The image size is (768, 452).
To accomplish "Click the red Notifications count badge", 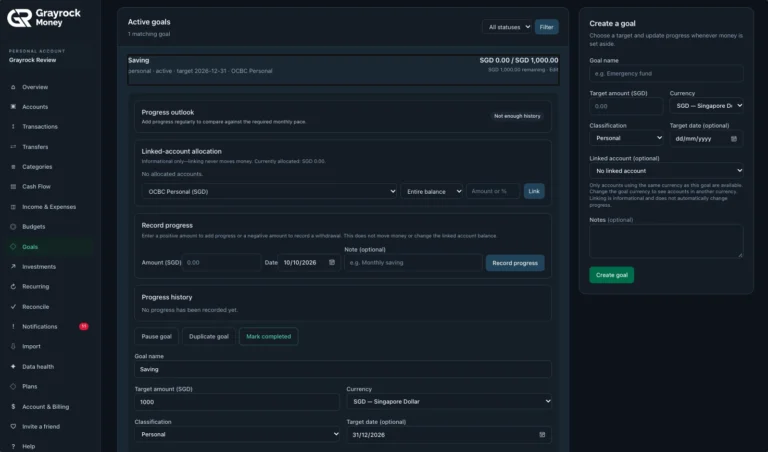I will [84, 326].
